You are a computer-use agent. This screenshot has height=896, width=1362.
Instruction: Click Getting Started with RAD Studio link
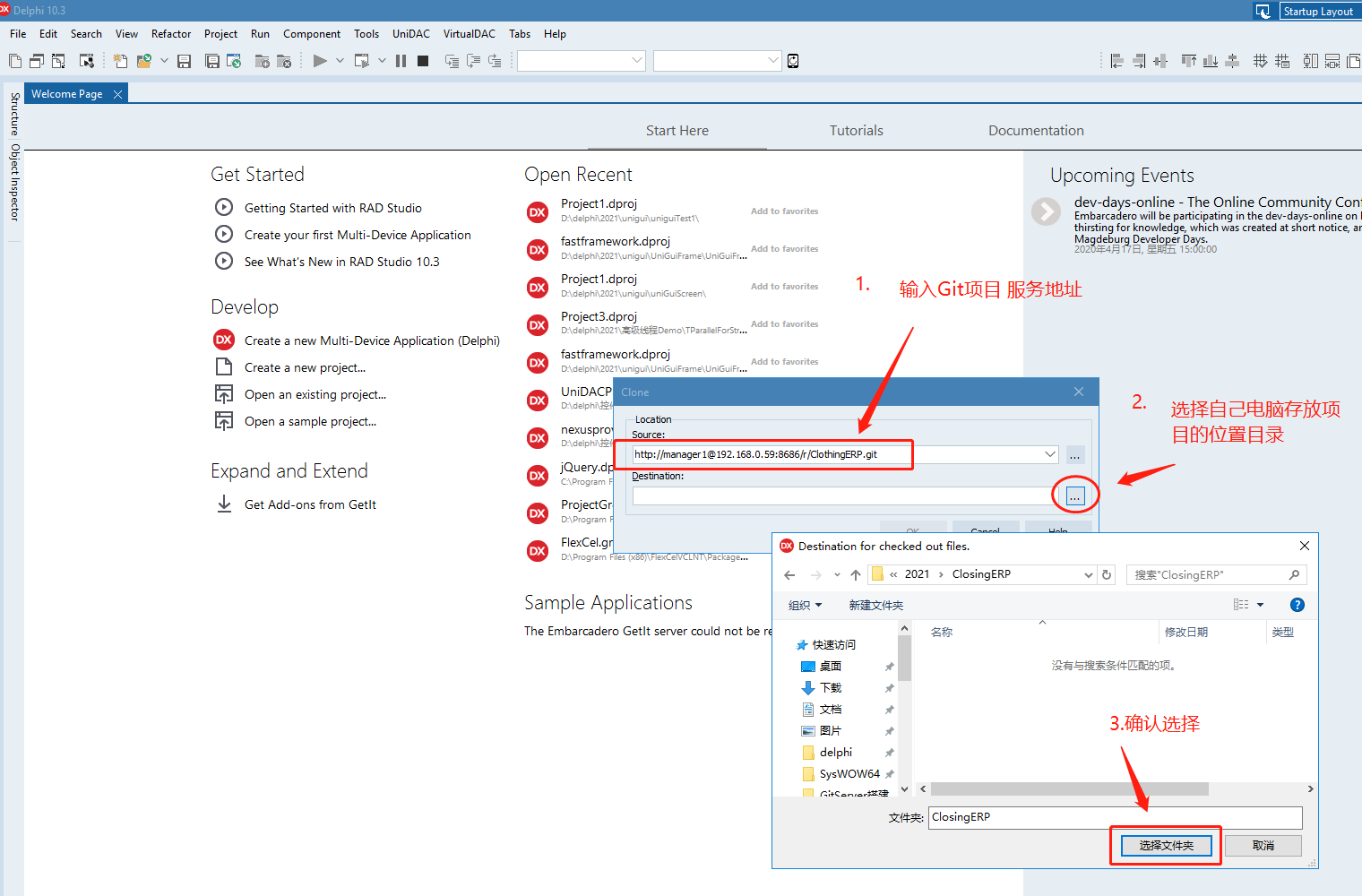click(333, 208)
